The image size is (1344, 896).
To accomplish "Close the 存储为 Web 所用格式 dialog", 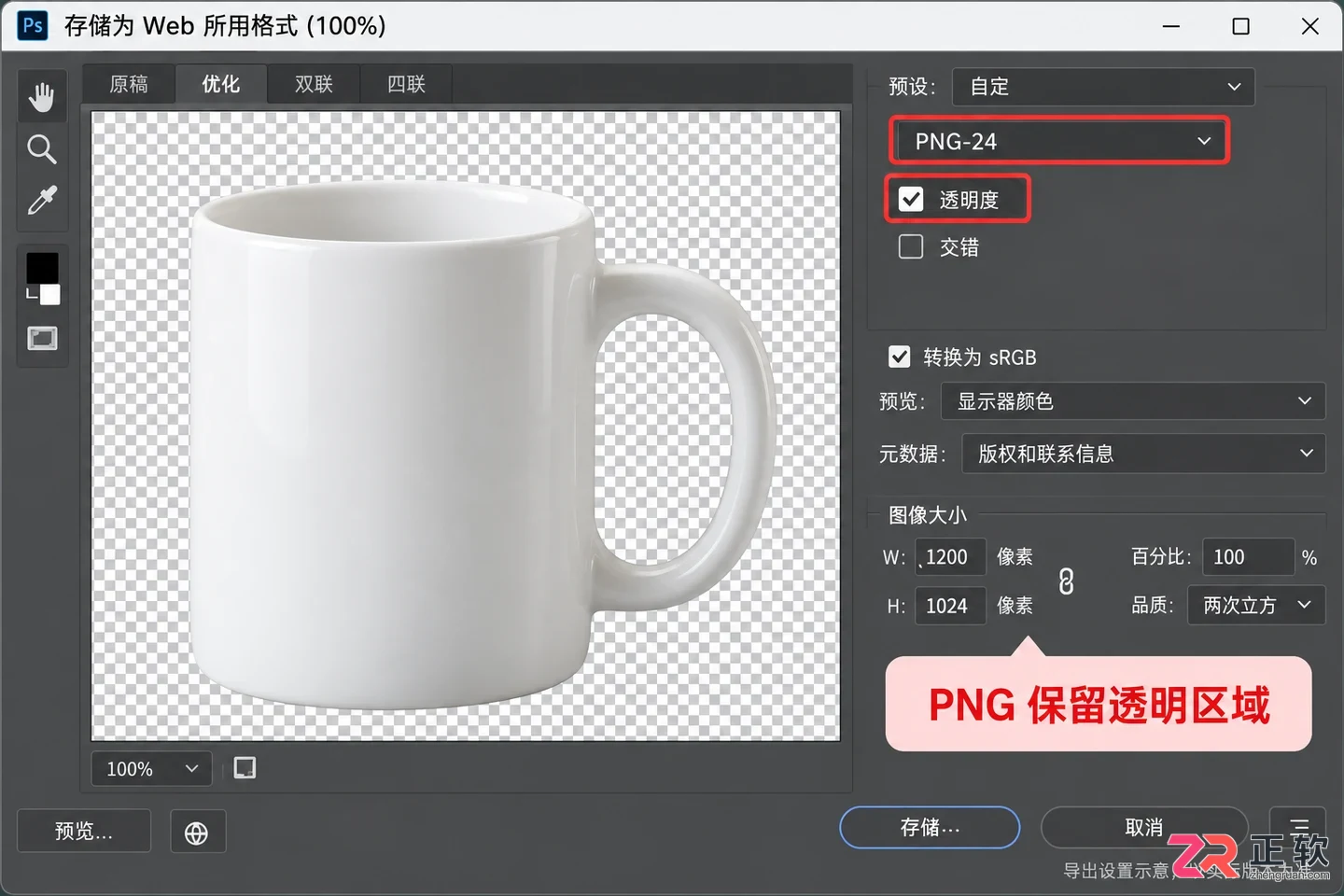I will 1310,26.
